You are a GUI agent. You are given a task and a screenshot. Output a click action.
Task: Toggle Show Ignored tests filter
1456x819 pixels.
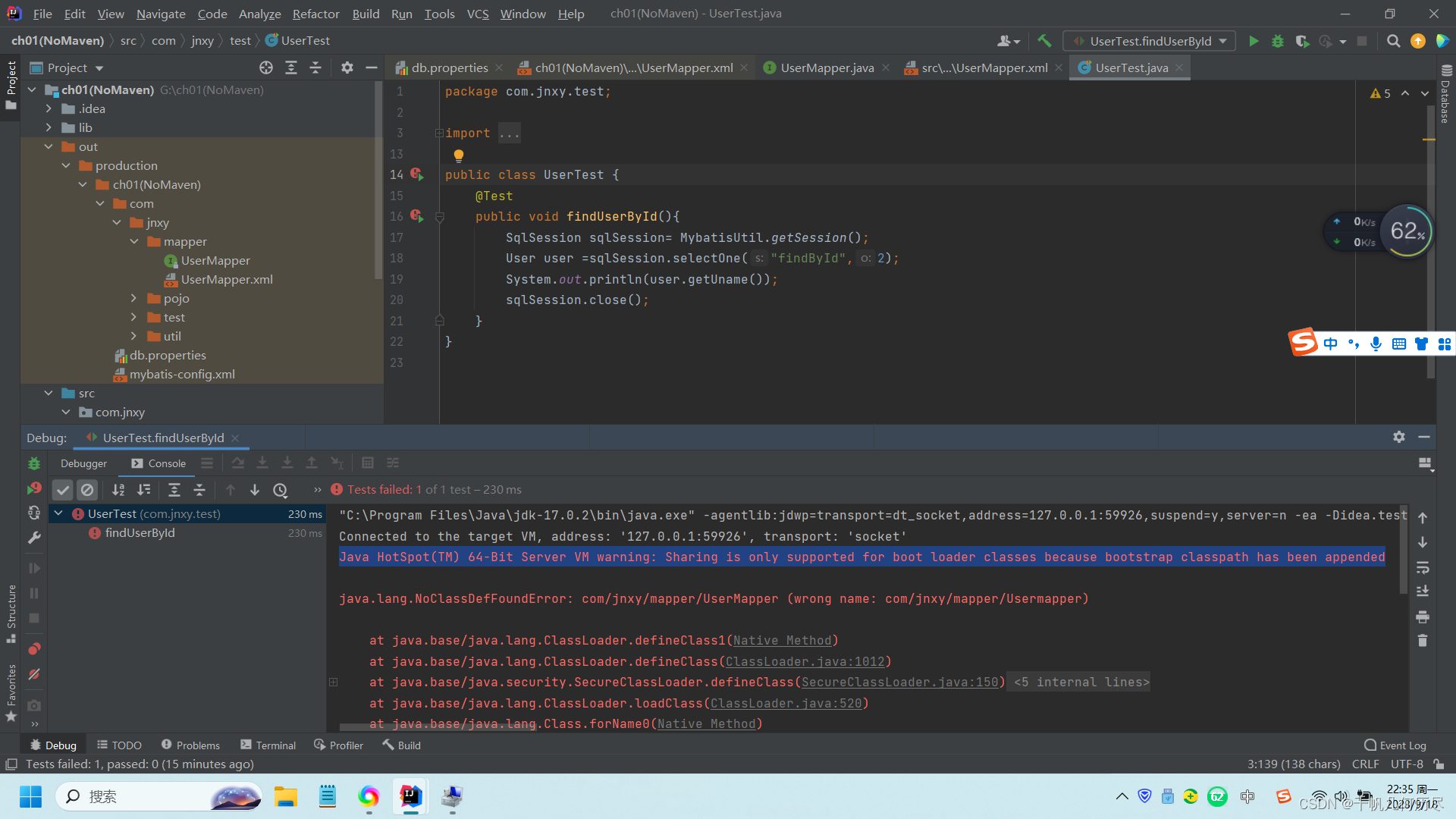(88, 490)
